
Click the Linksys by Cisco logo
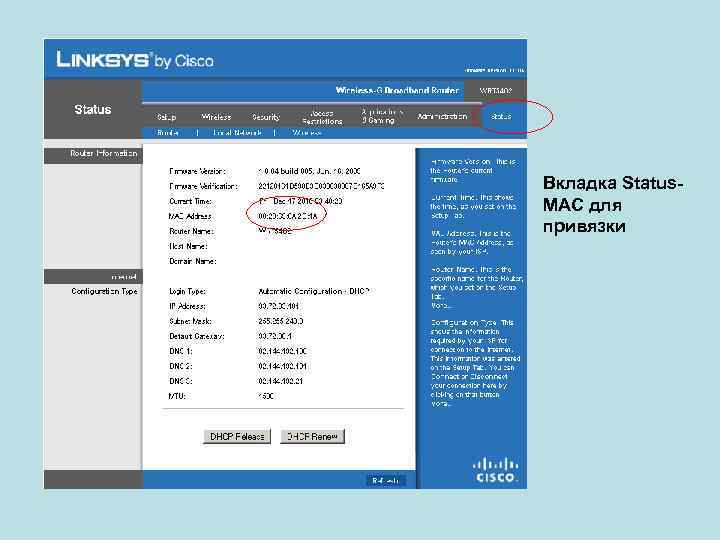(135, 60)
